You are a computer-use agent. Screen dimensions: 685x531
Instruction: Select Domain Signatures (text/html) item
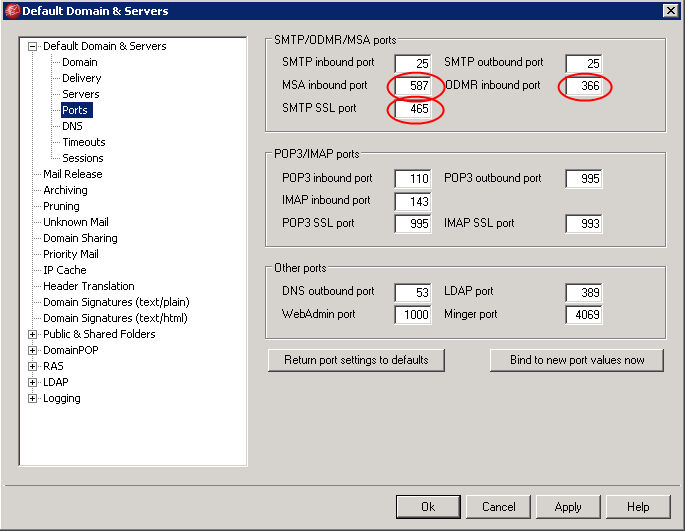(x=115, y=318)
